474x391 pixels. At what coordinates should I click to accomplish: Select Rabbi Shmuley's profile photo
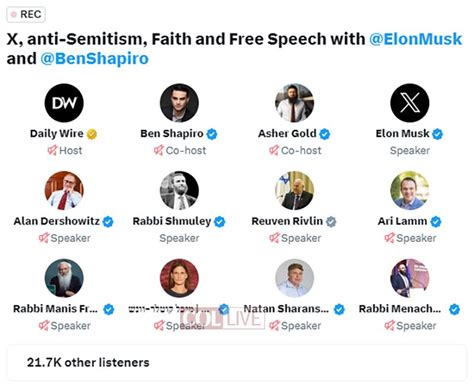[179, 190]
